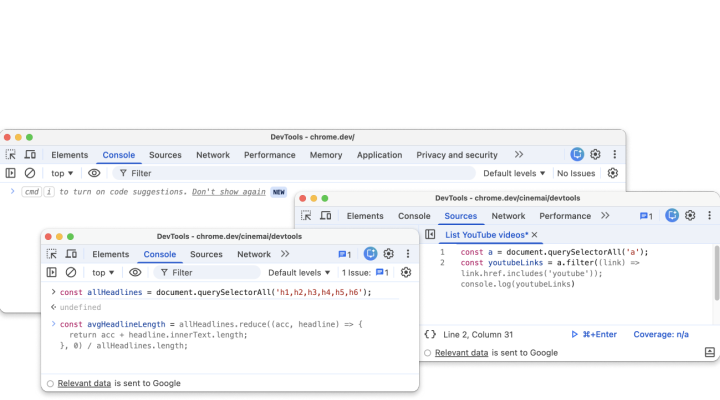Switch to Performance tab in chrome.dev/ window
The width and height of the screenshot is (720, 400).
coord(270,155)
